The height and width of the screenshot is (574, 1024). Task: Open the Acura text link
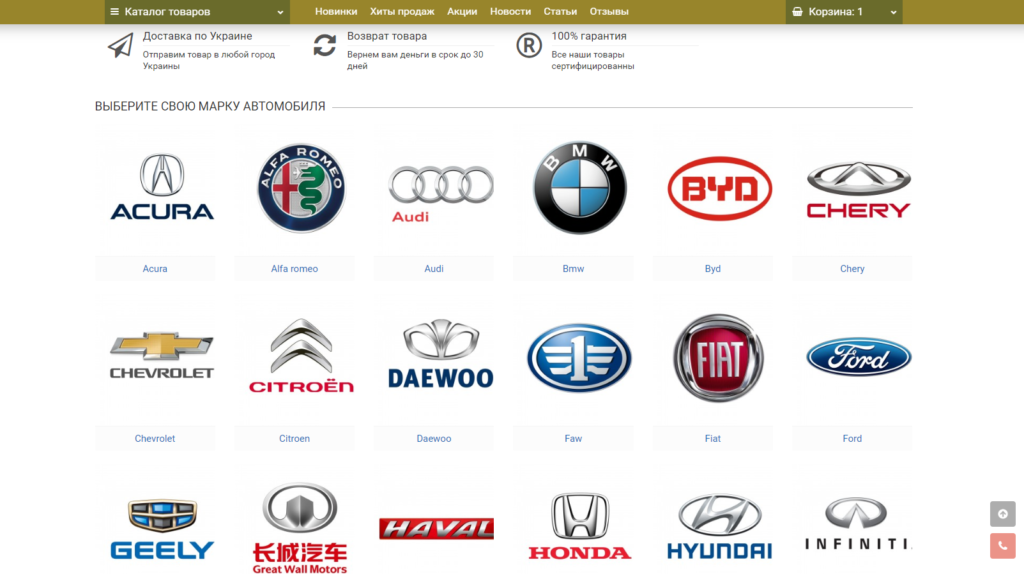(155, 268)
